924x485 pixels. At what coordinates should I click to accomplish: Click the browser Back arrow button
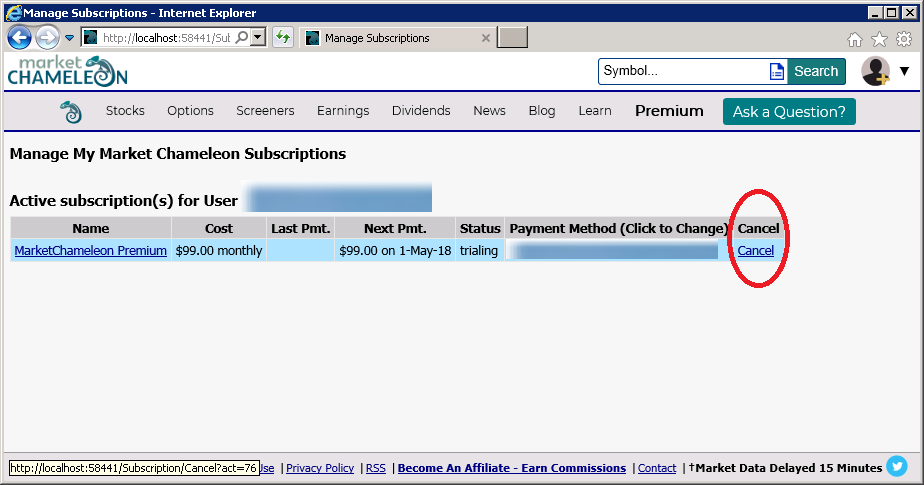(19, 38)
